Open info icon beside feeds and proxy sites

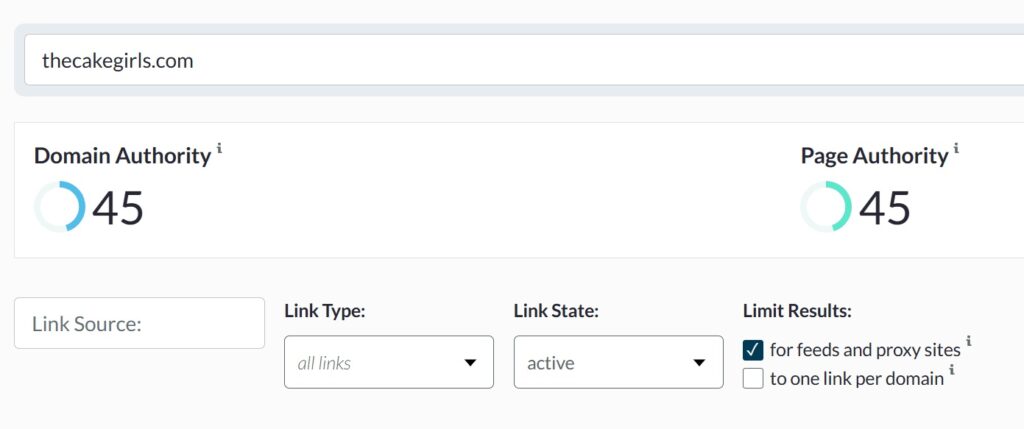point(968,341)
